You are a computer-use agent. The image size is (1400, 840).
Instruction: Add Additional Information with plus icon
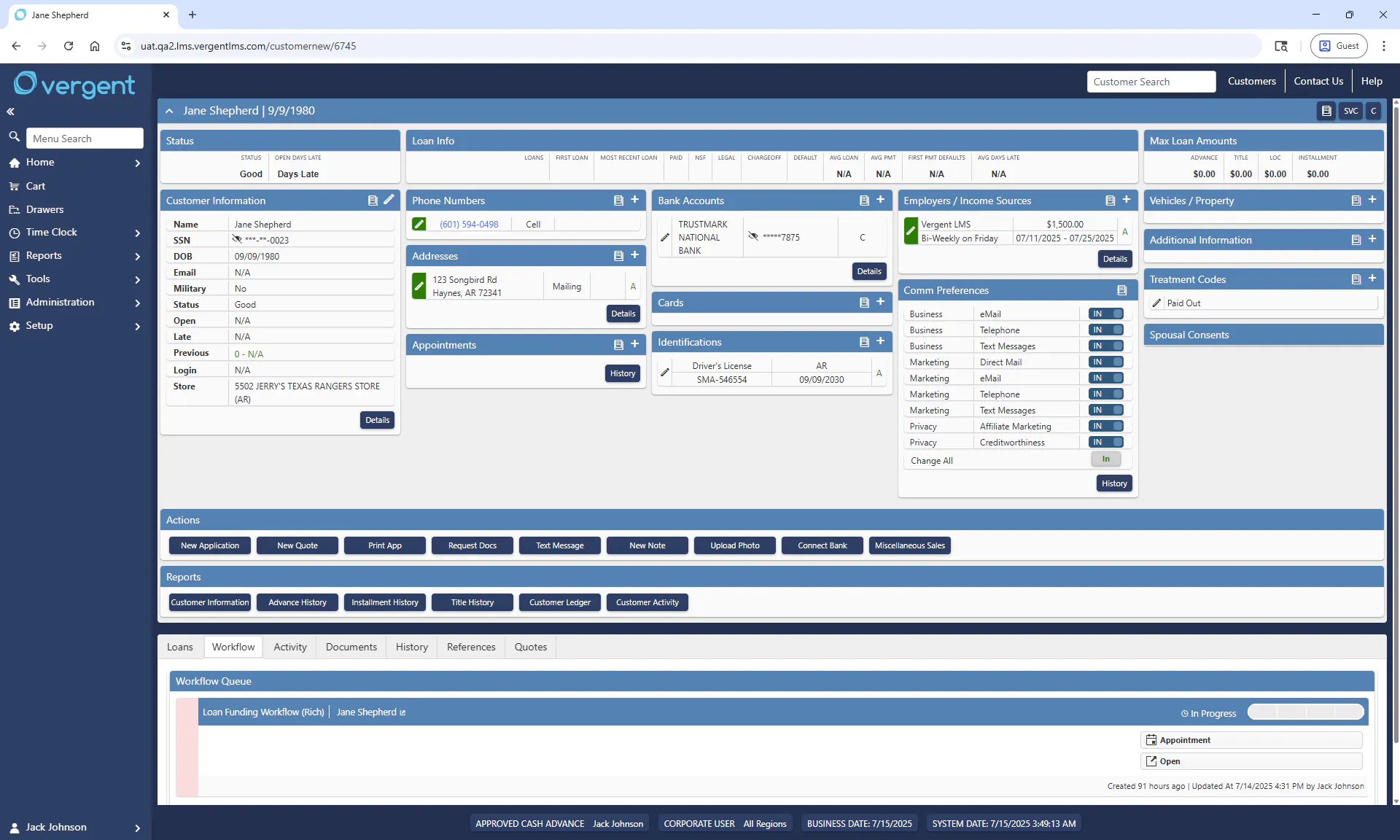point(1372,239)
